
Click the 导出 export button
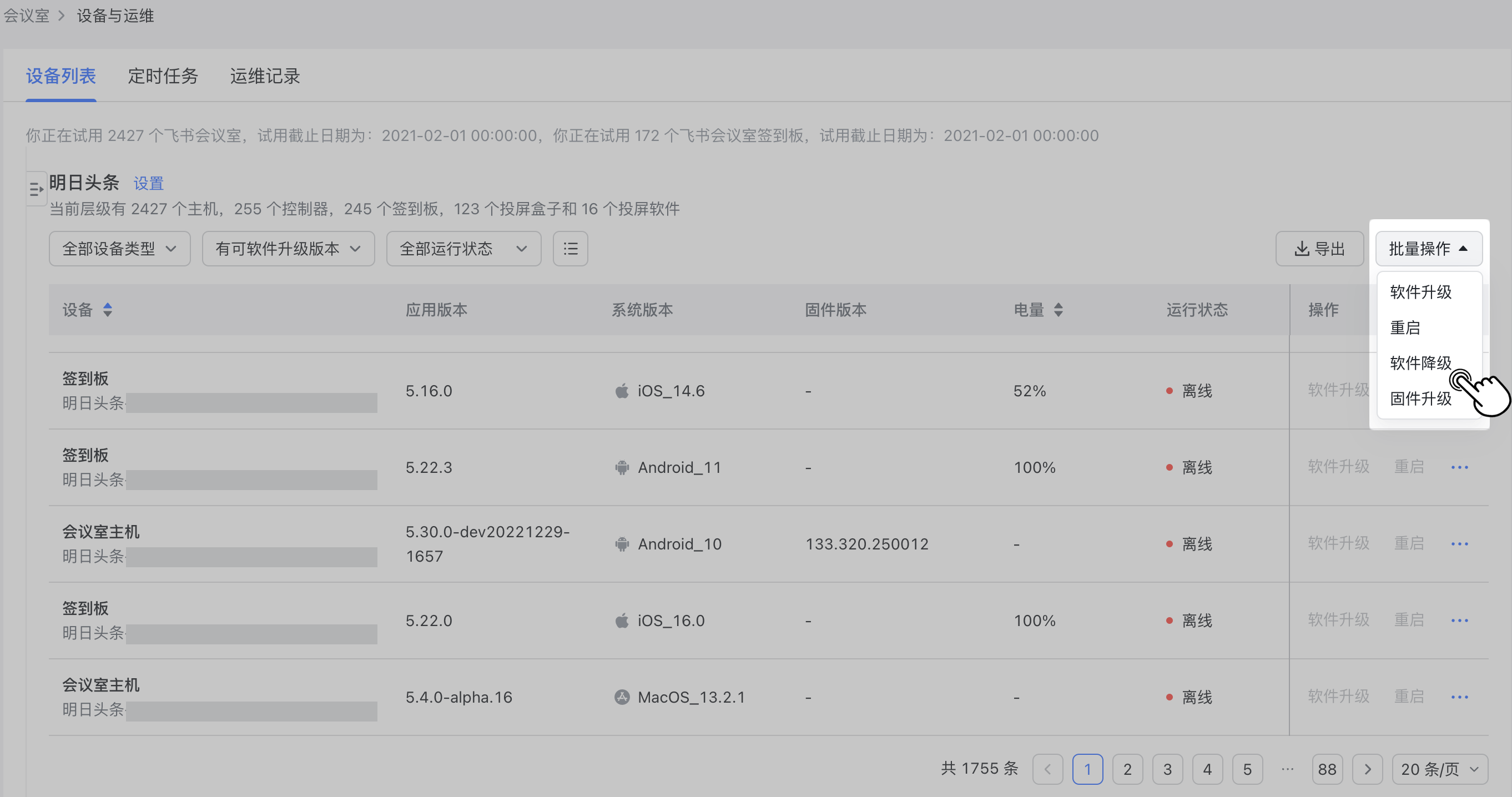(1319, 249)
